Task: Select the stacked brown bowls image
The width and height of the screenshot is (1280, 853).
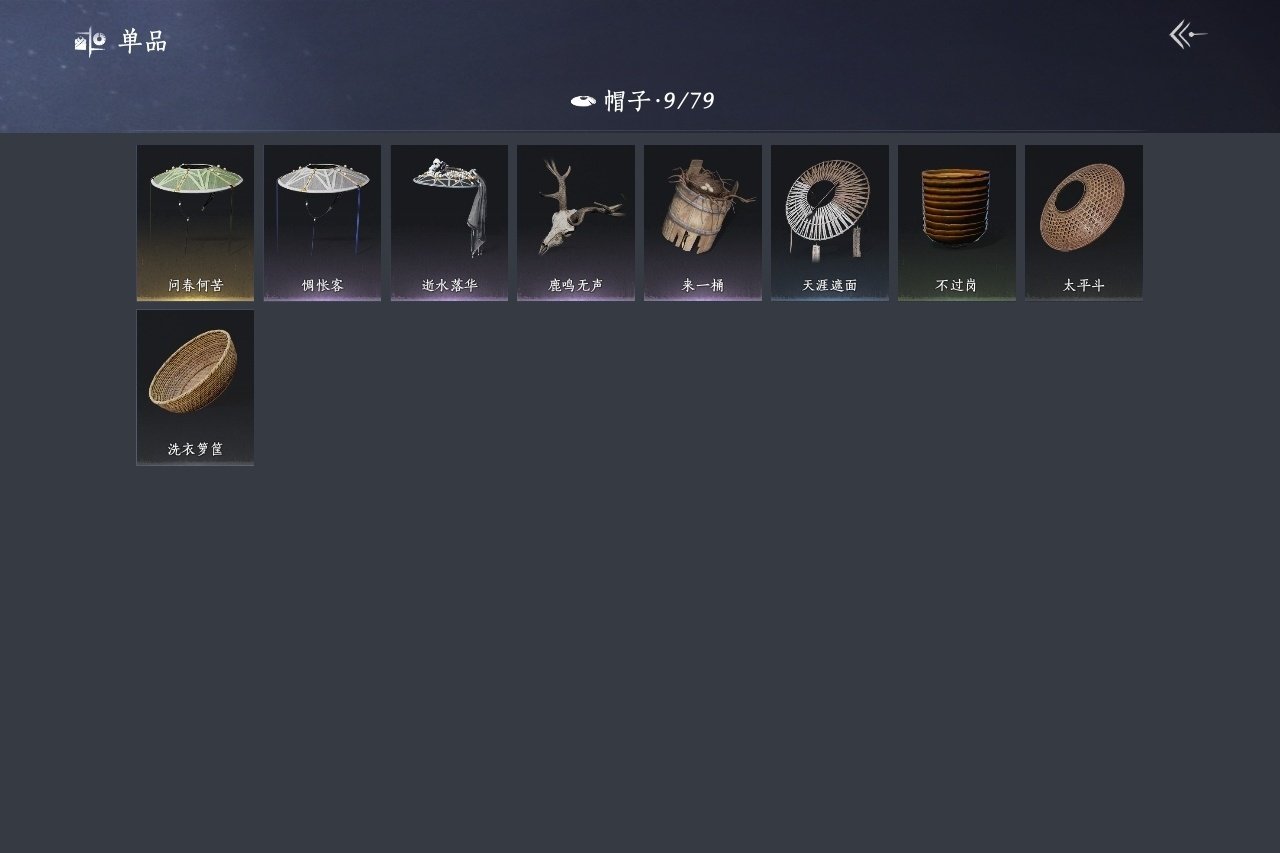Action: tap(956, 207)
